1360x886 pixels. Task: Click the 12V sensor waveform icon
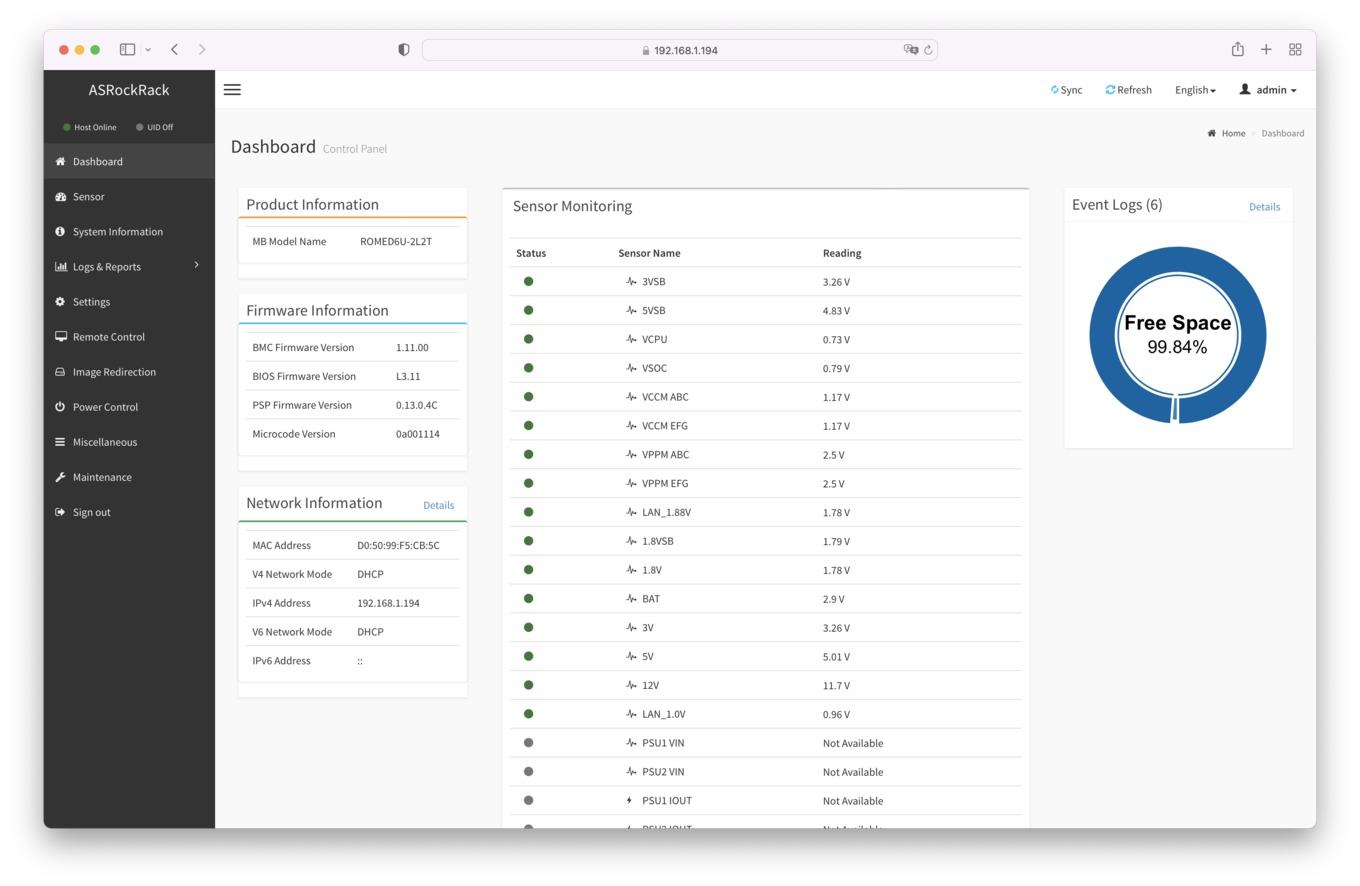pos(631,686)
